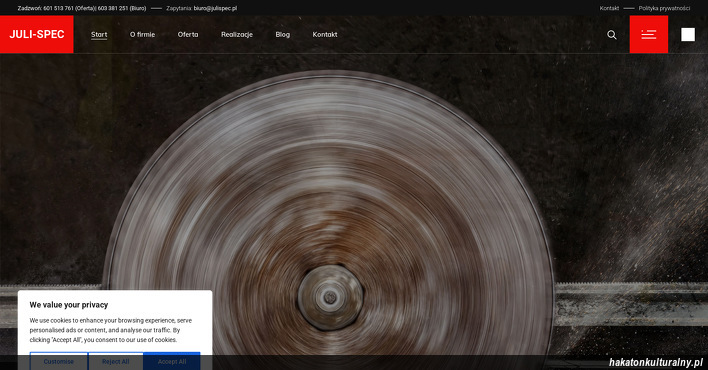
Task: Open Kontakt in the main navigation
Action: click(325, 34)
